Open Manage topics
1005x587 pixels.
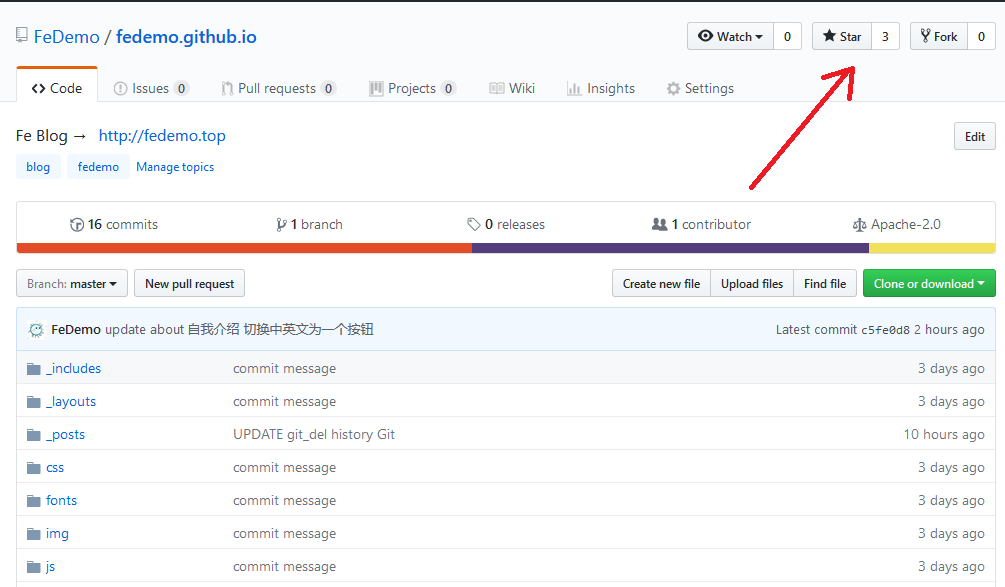pyautogui.click(x=175, y=167)
